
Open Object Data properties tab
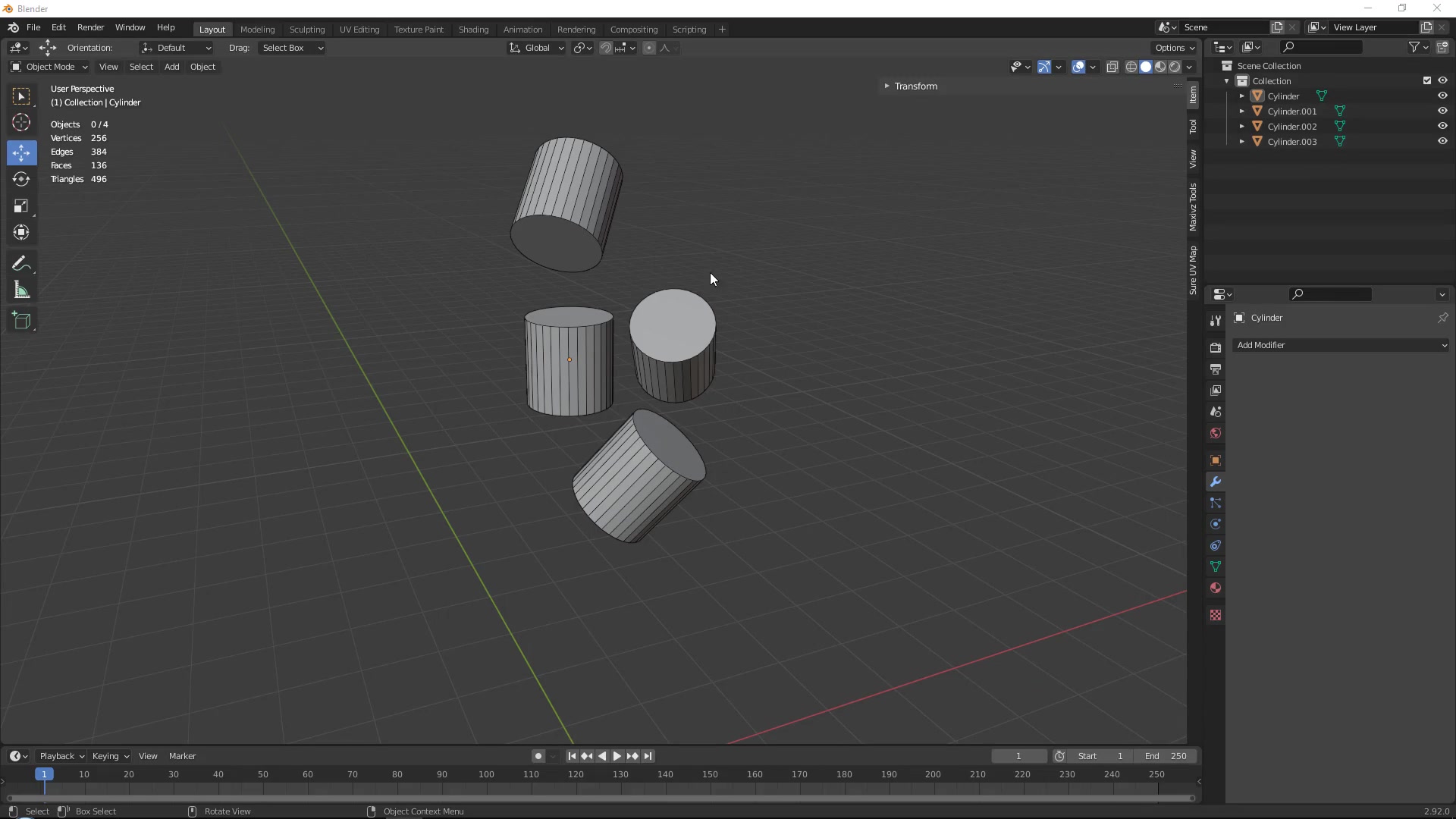pos(1216,566)
